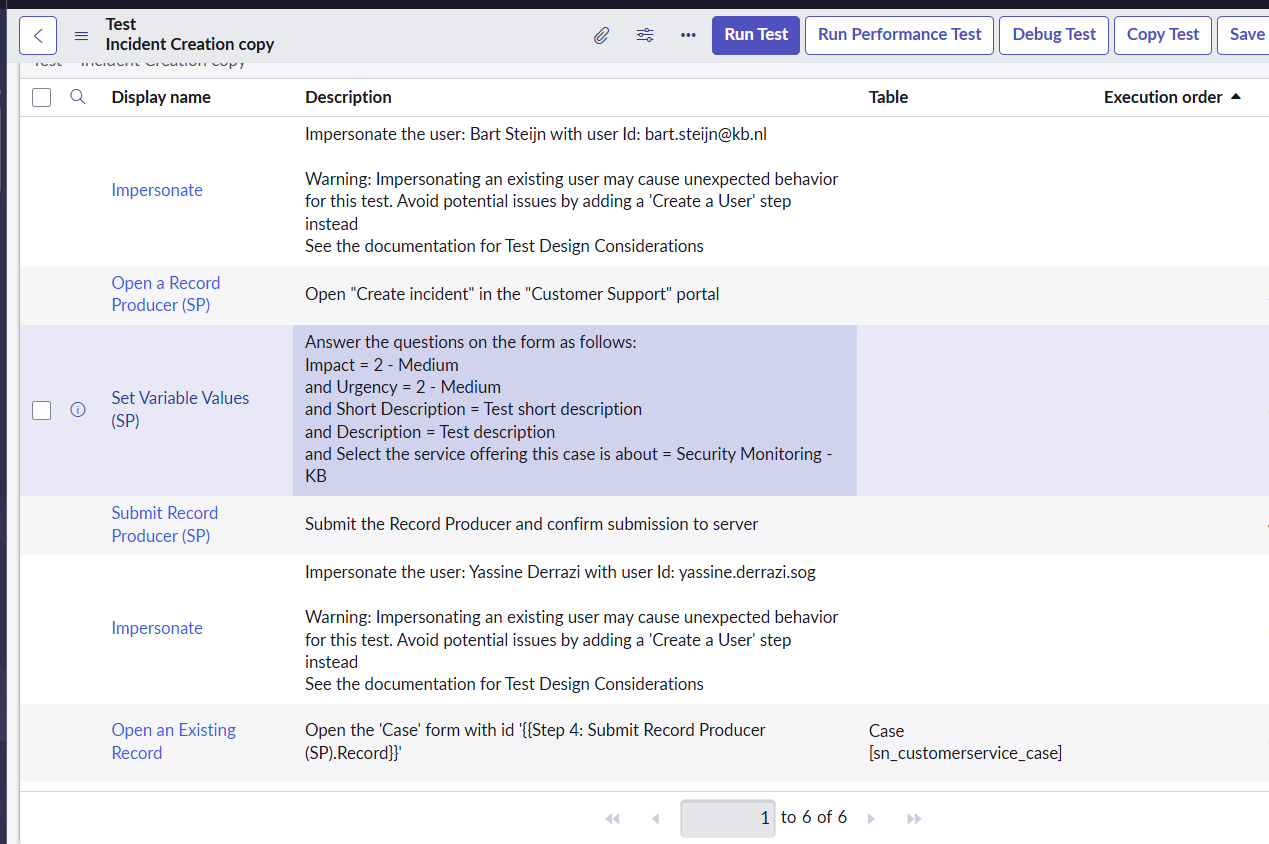Screen dimensions: 1269x844
Task: Sort by Execution order column
Action: [x=1163, y=97]
